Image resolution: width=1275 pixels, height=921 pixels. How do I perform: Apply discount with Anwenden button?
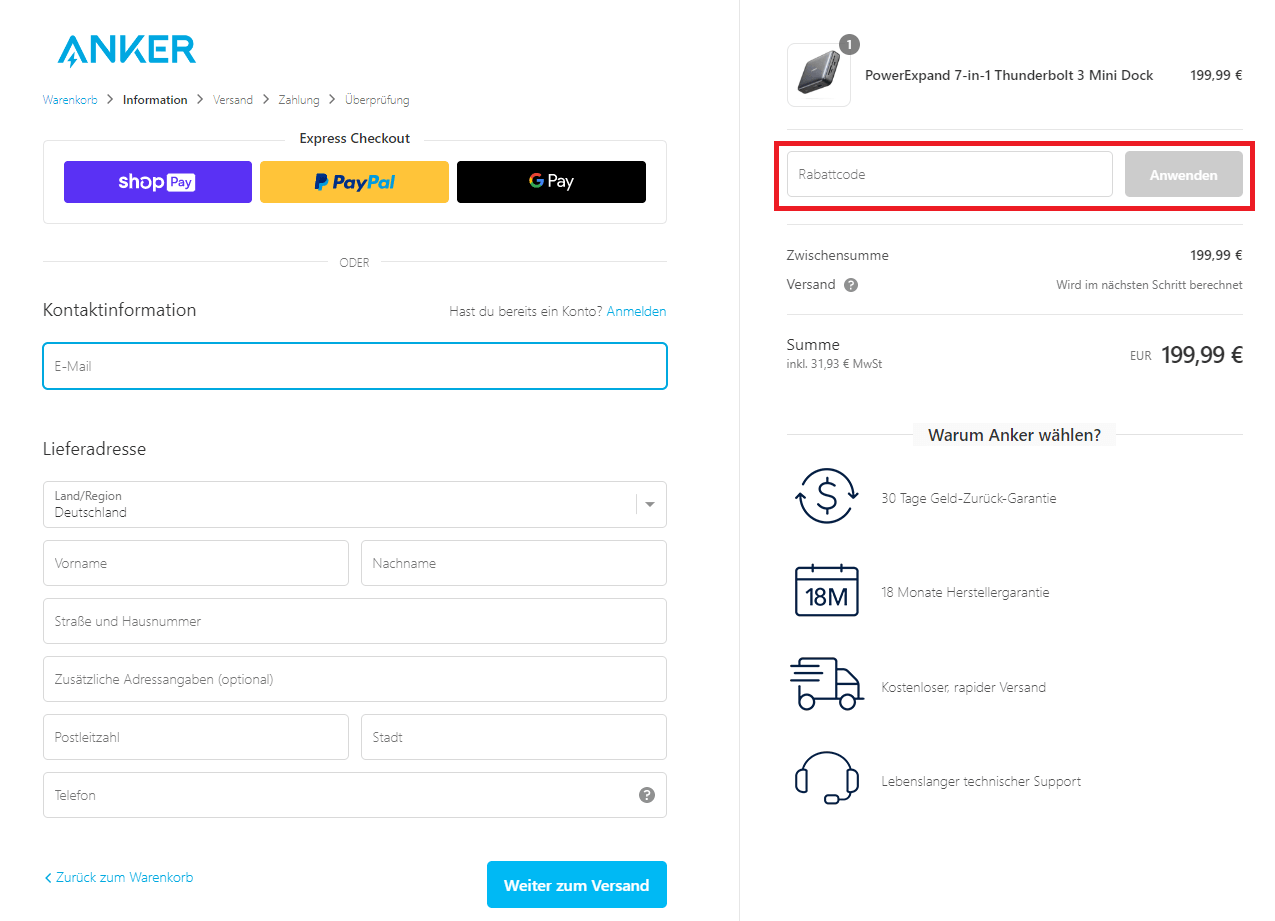1184,175
